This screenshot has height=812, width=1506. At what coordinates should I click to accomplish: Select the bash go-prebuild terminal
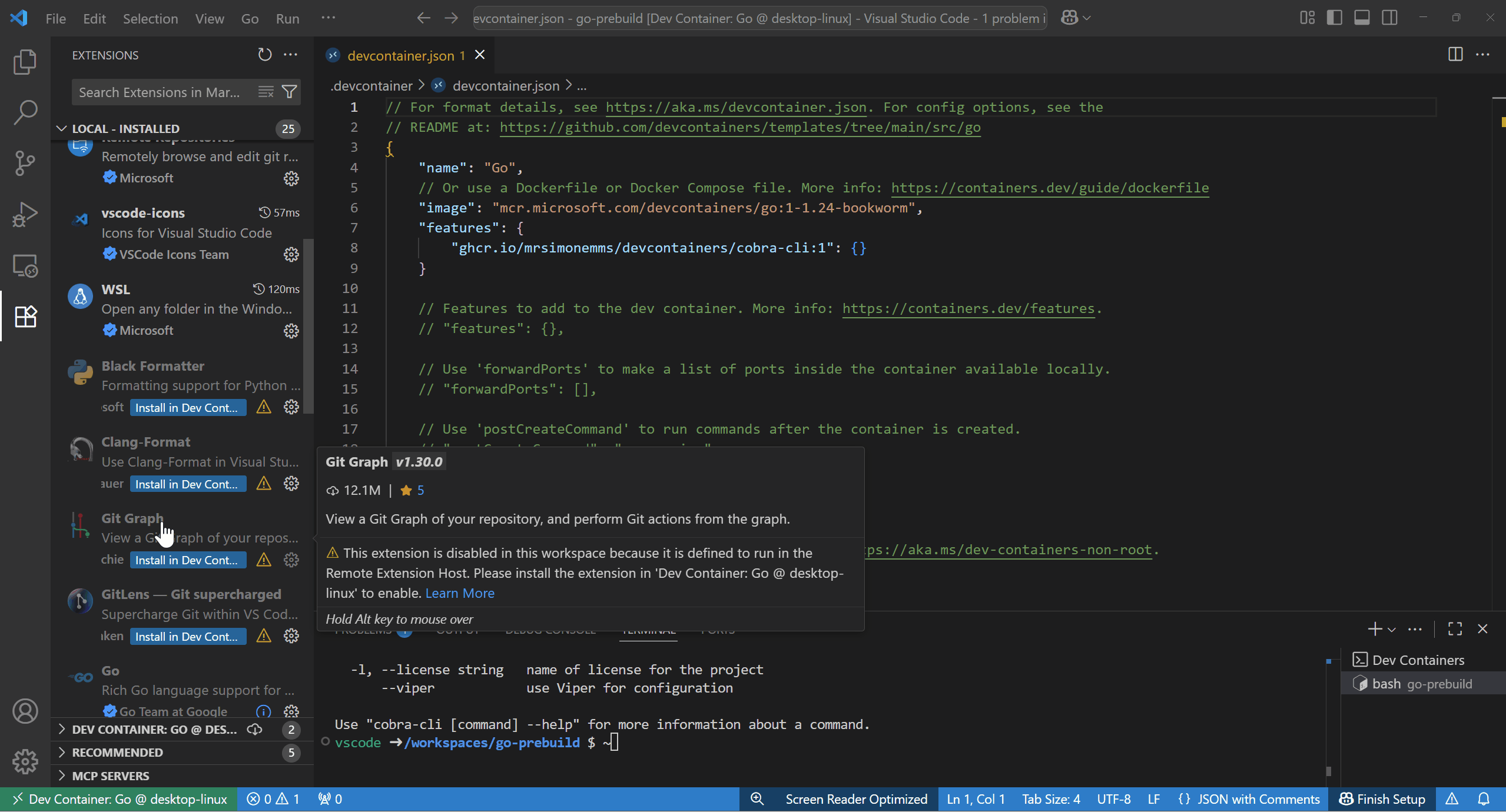(x=1422, y=684)
